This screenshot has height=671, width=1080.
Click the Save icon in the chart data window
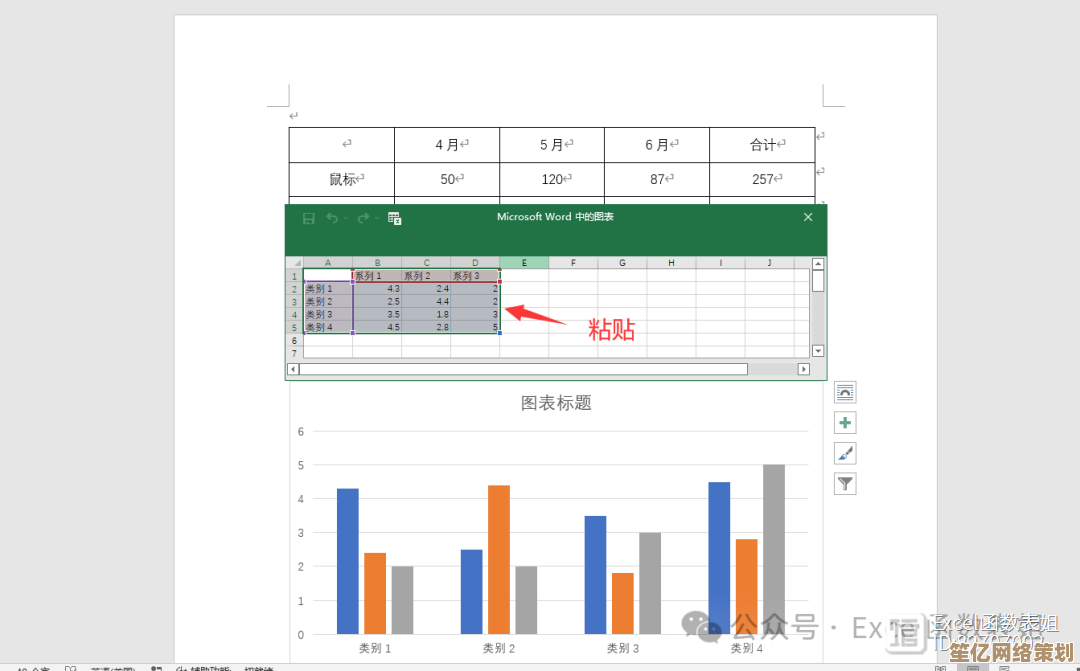[x=308, y=218]
